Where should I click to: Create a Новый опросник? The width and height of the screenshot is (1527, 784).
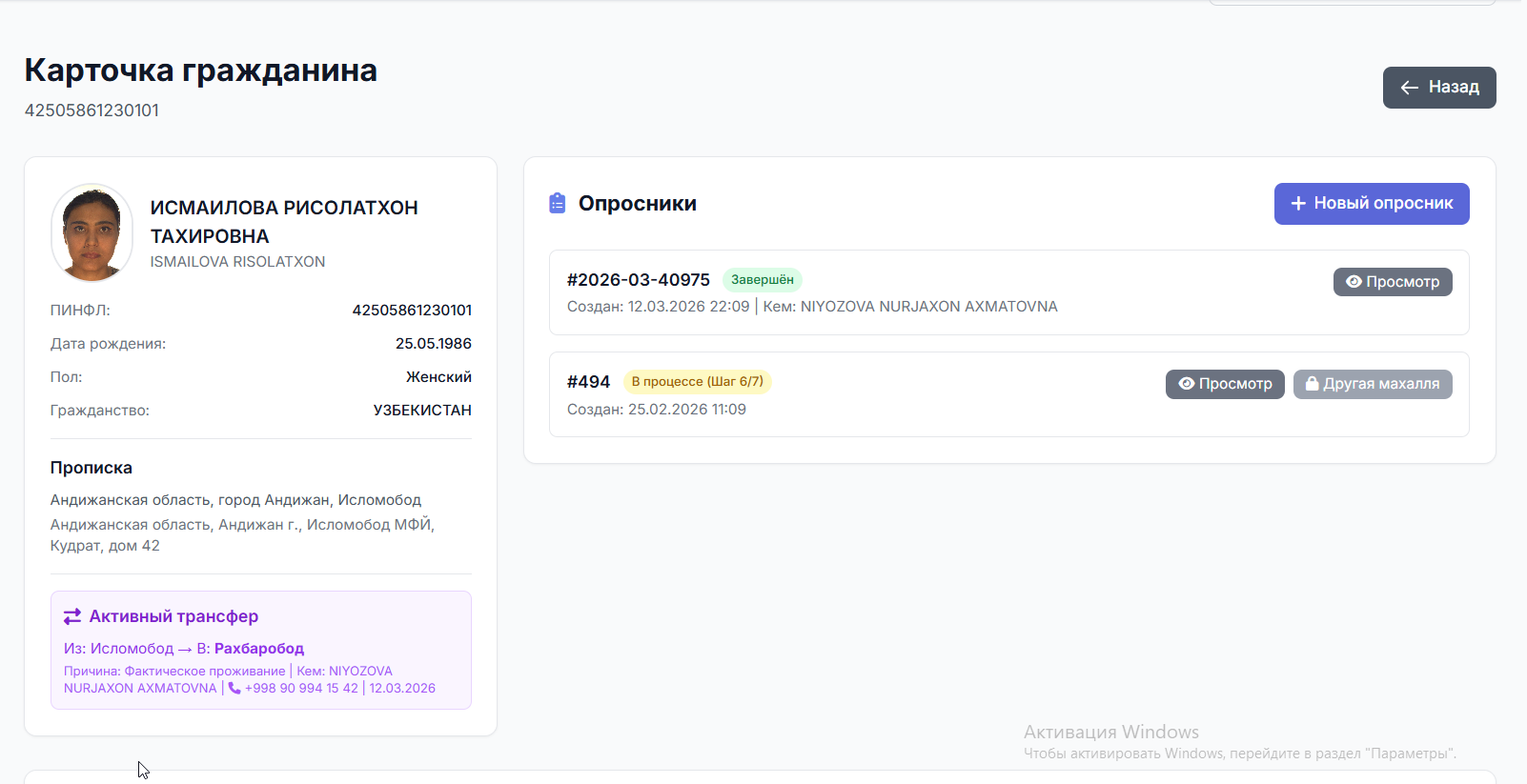[x=1371, y=204]
